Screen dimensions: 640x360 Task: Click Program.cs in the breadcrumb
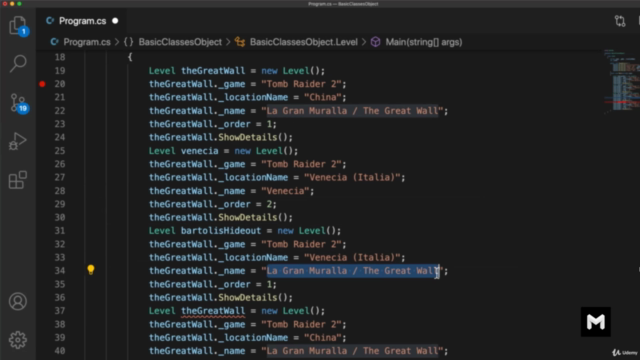[x=87, y=42]
